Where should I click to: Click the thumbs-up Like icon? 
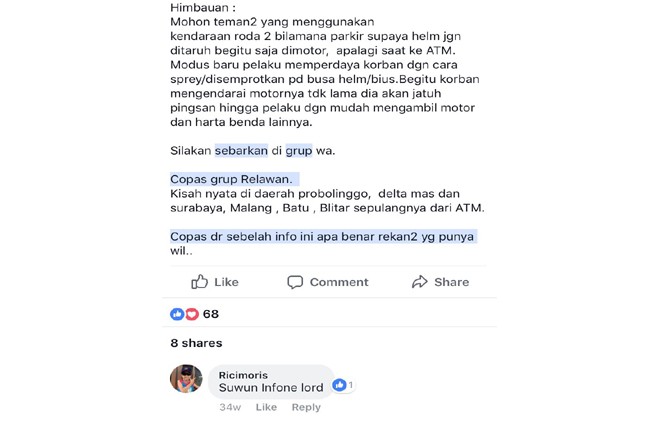coord(200,282)
